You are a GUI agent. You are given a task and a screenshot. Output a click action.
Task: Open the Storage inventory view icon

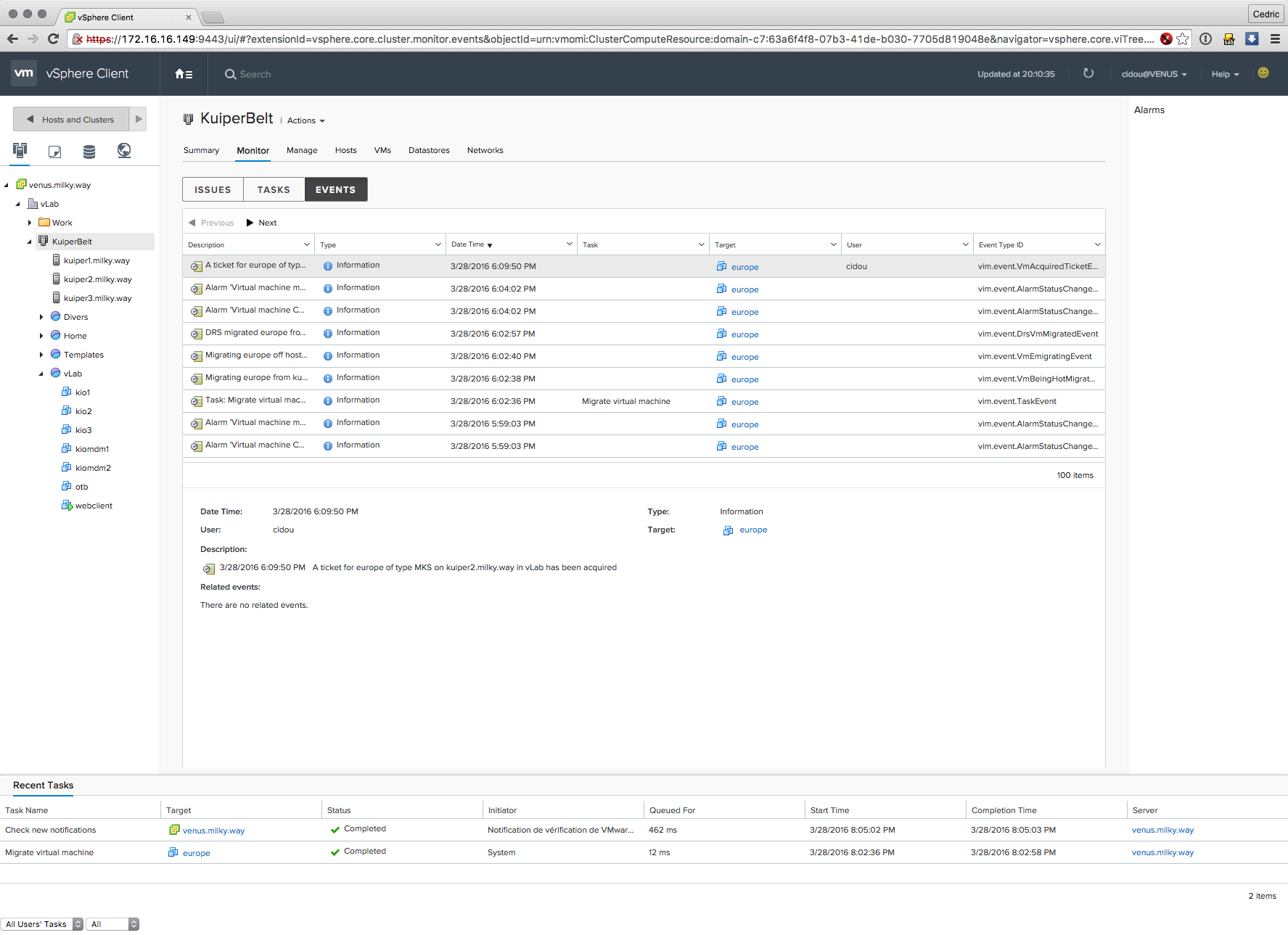[x=89, y=151]
